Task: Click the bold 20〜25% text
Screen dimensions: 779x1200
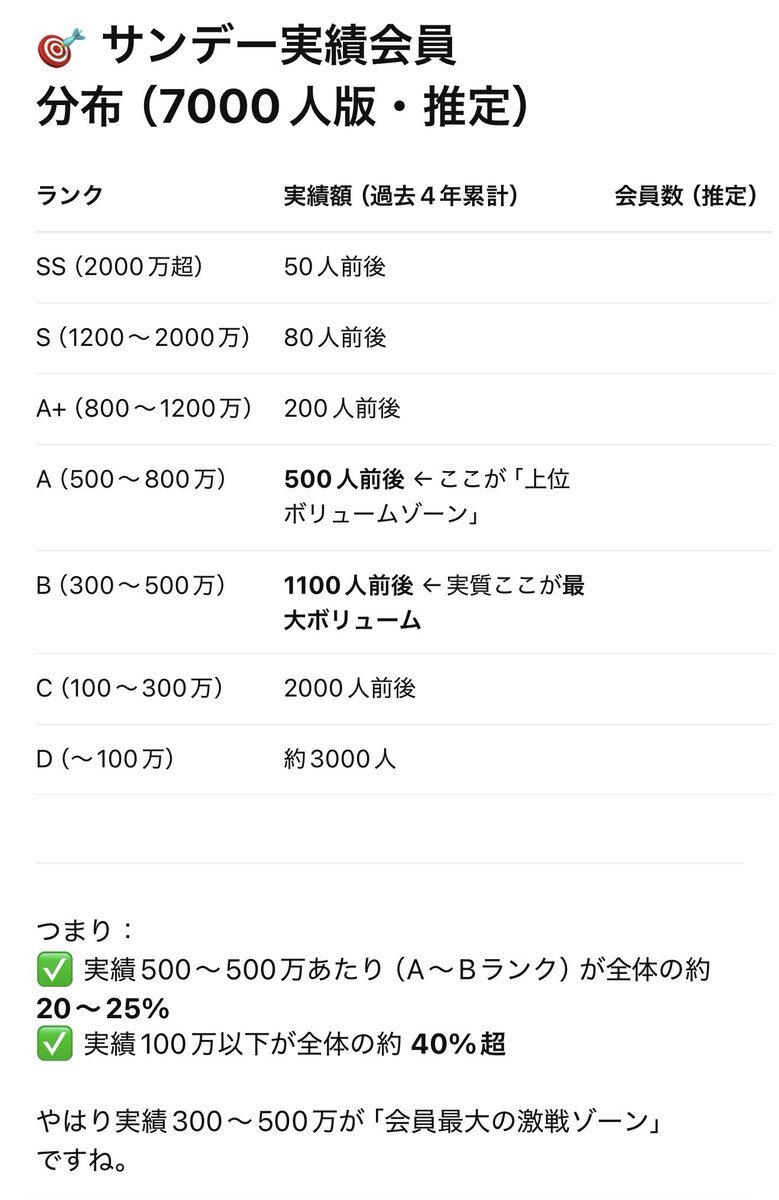Action: pos(103,1007)
